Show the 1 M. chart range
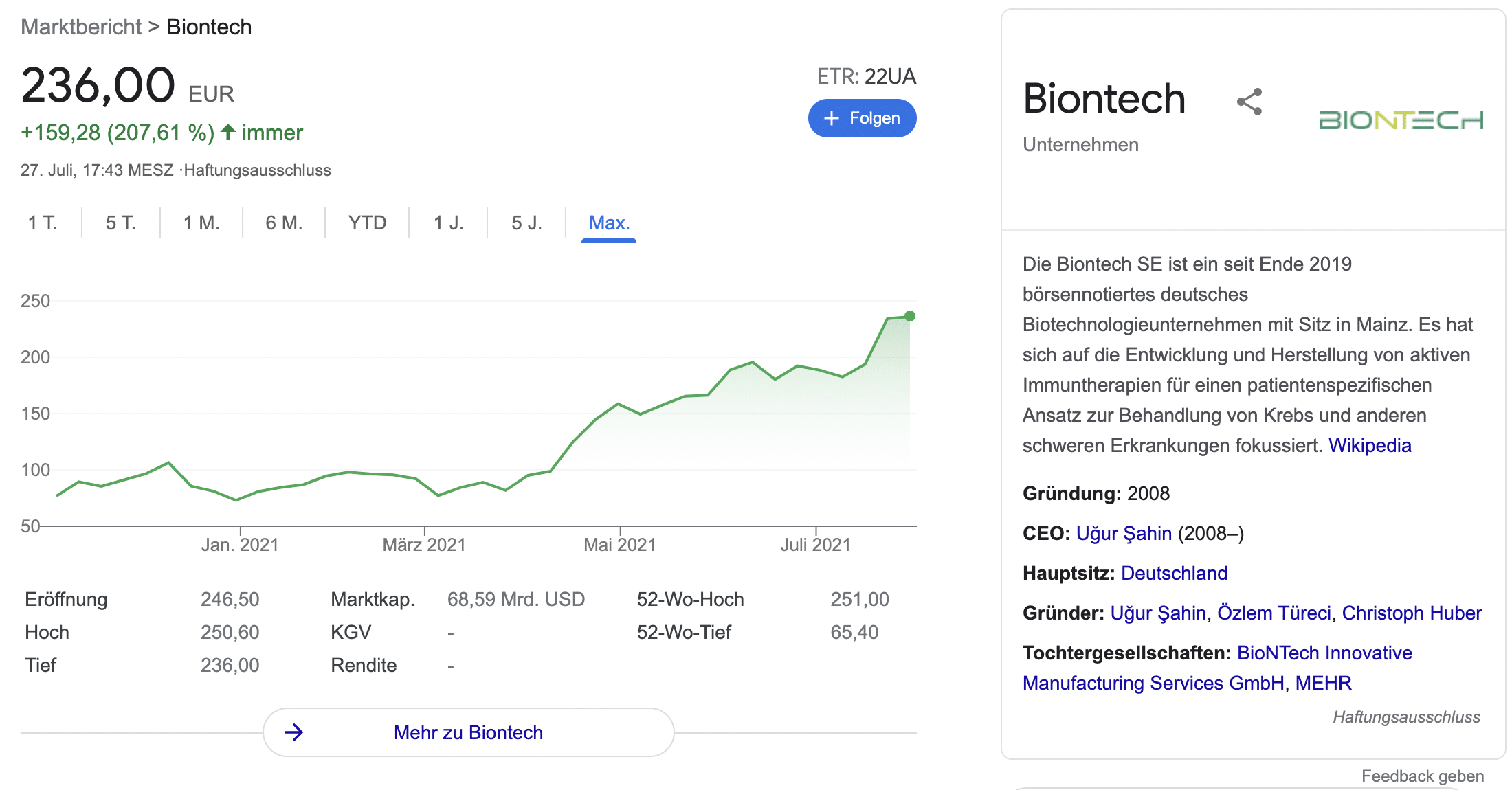Image resolution: width=1512 pixels, height=790 pixels. click(x=201, y=223)
